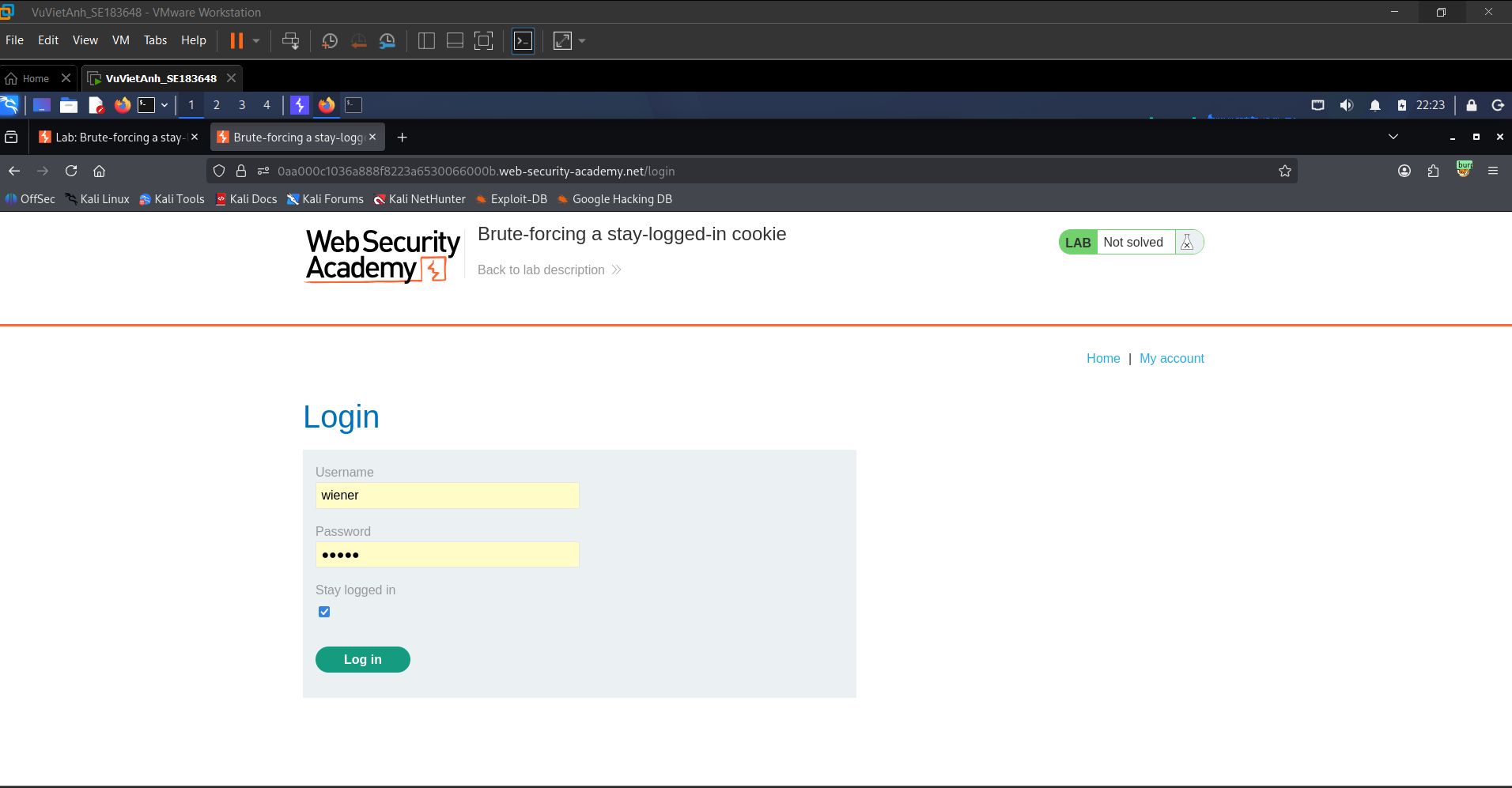Screen dimensions: 1512x788
Task: Uncheck the Stay logged in checkbox
Action: [x=324, y=612]
